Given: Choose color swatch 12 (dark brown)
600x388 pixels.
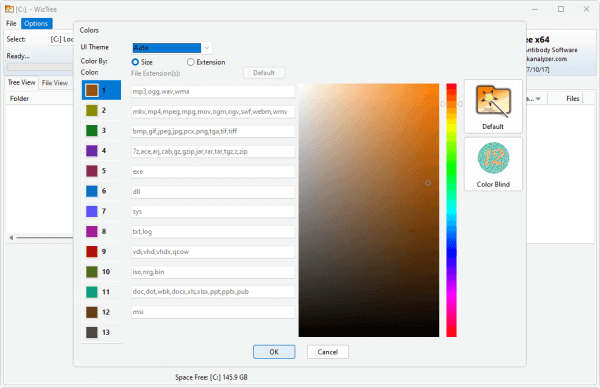Looking at the screenshot, I should [92, 312].
